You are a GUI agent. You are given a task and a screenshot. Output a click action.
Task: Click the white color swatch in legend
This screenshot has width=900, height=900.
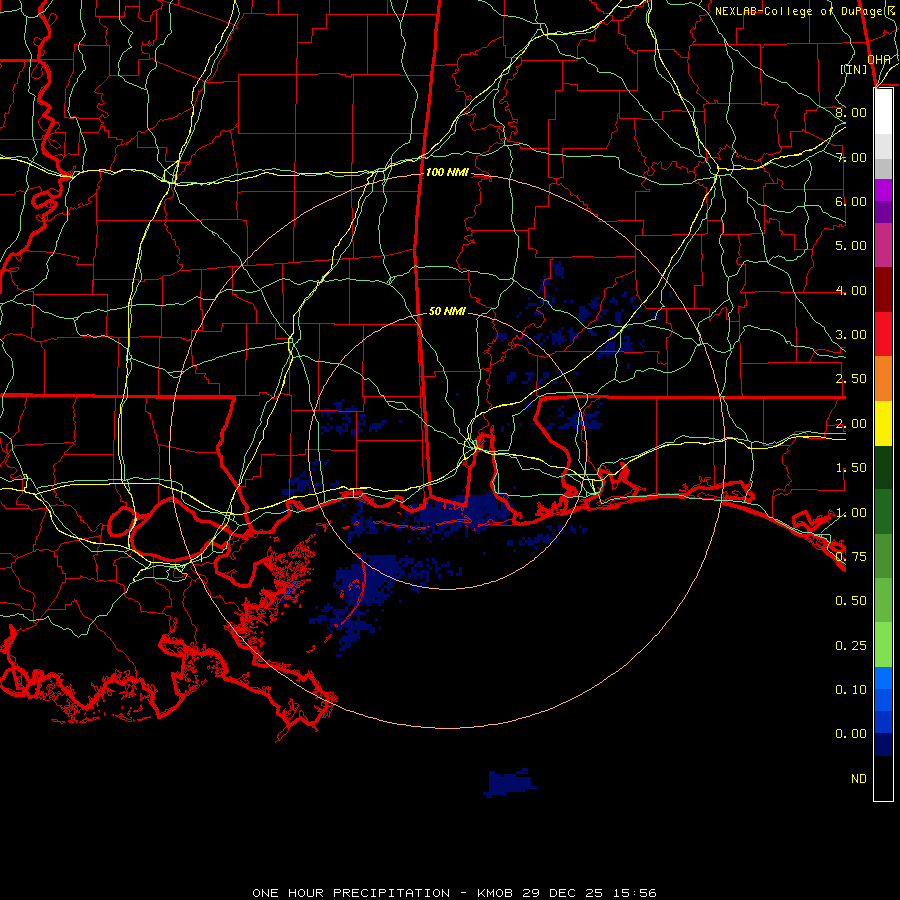click(x=883, y=111)
